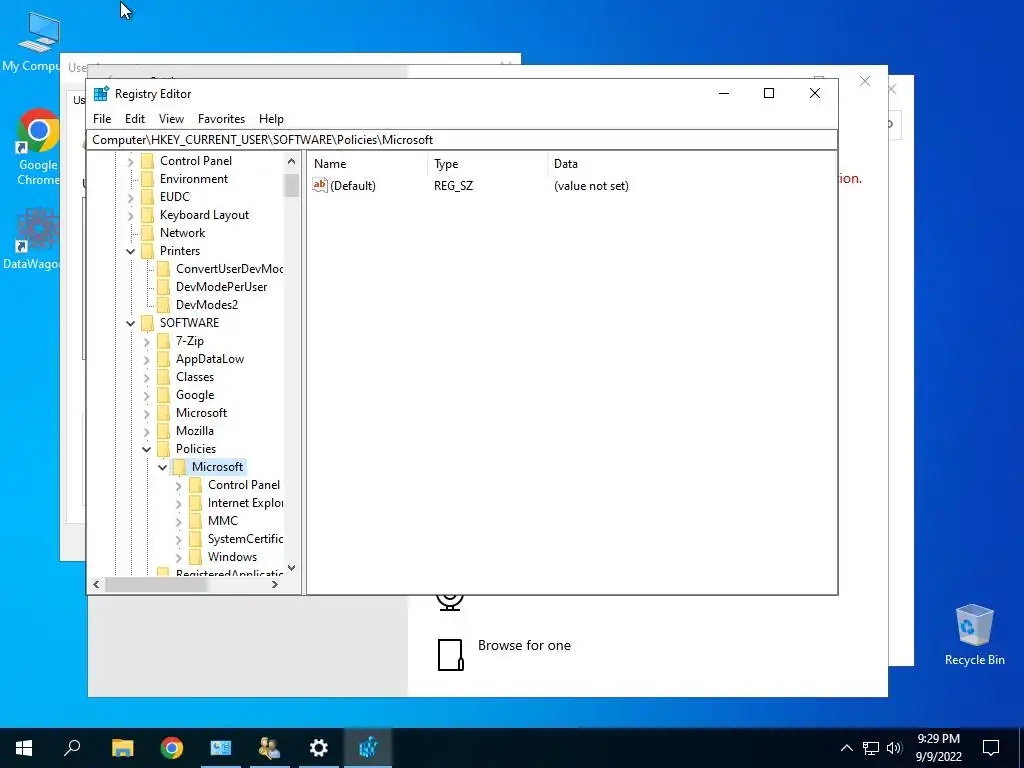Select the Google key
The height and width of the screenshot is (768, 1024).
195,395
